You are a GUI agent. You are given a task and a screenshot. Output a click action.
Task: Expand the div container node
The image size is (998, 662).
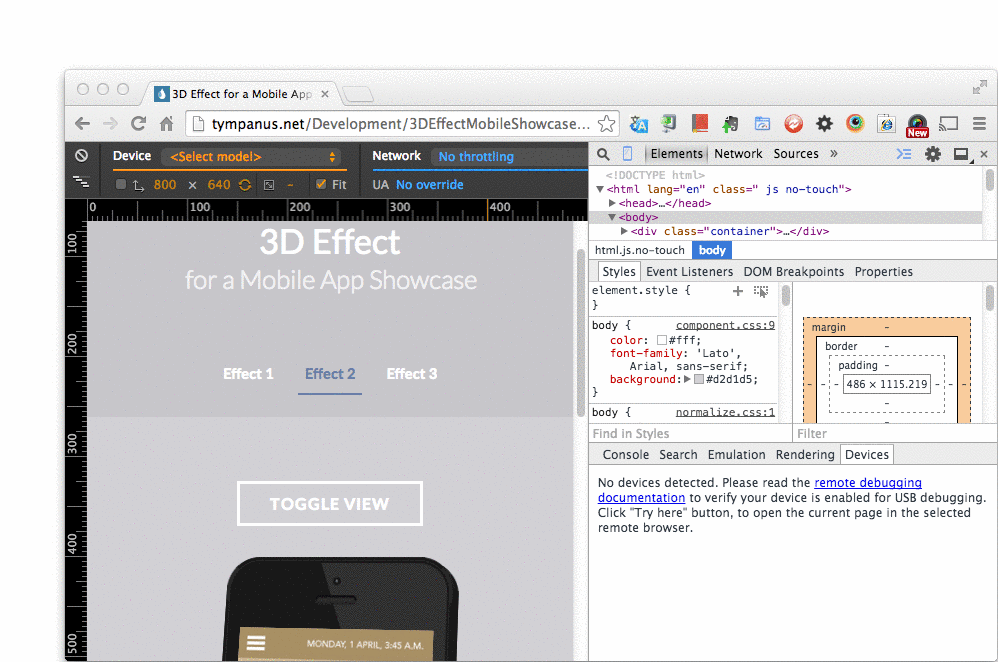624,231
